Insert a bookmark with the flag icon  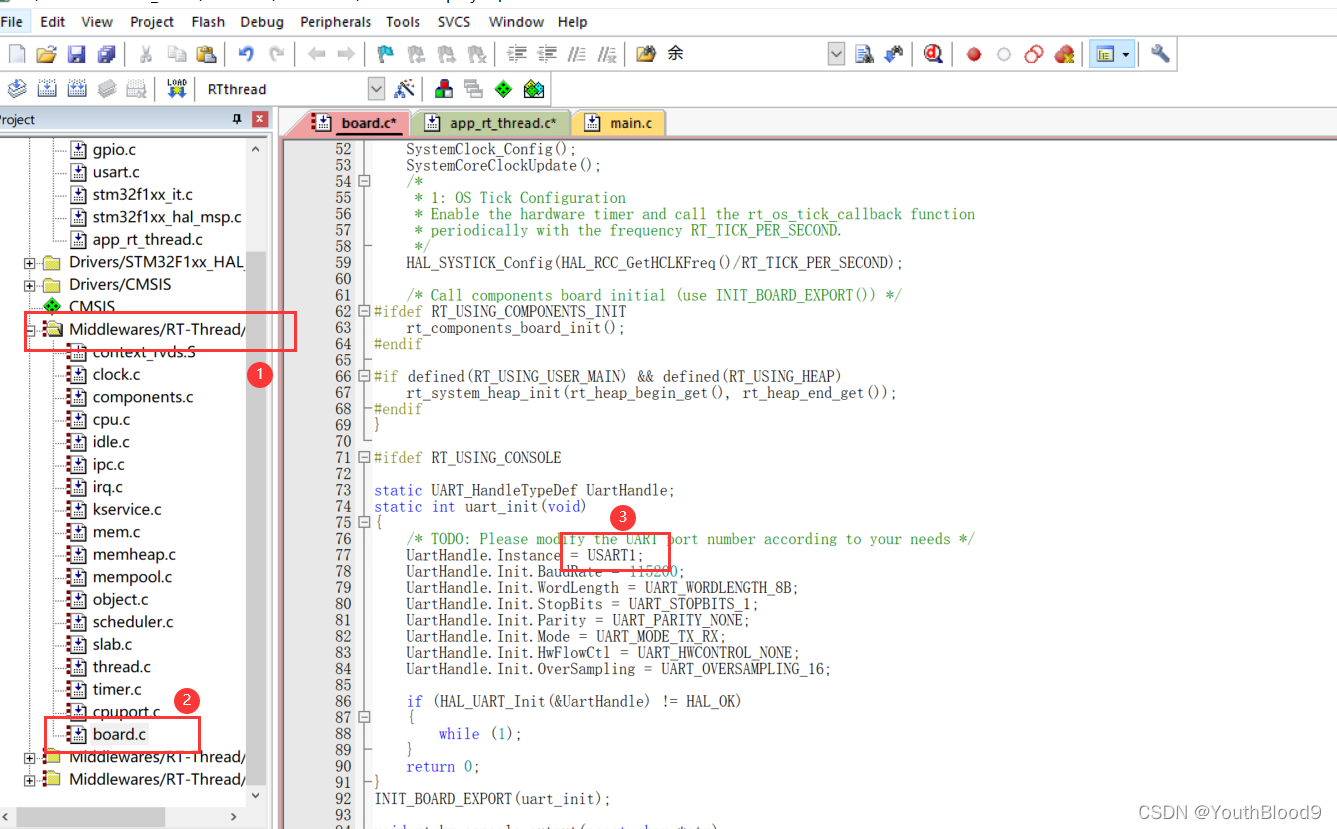[386, 54]
